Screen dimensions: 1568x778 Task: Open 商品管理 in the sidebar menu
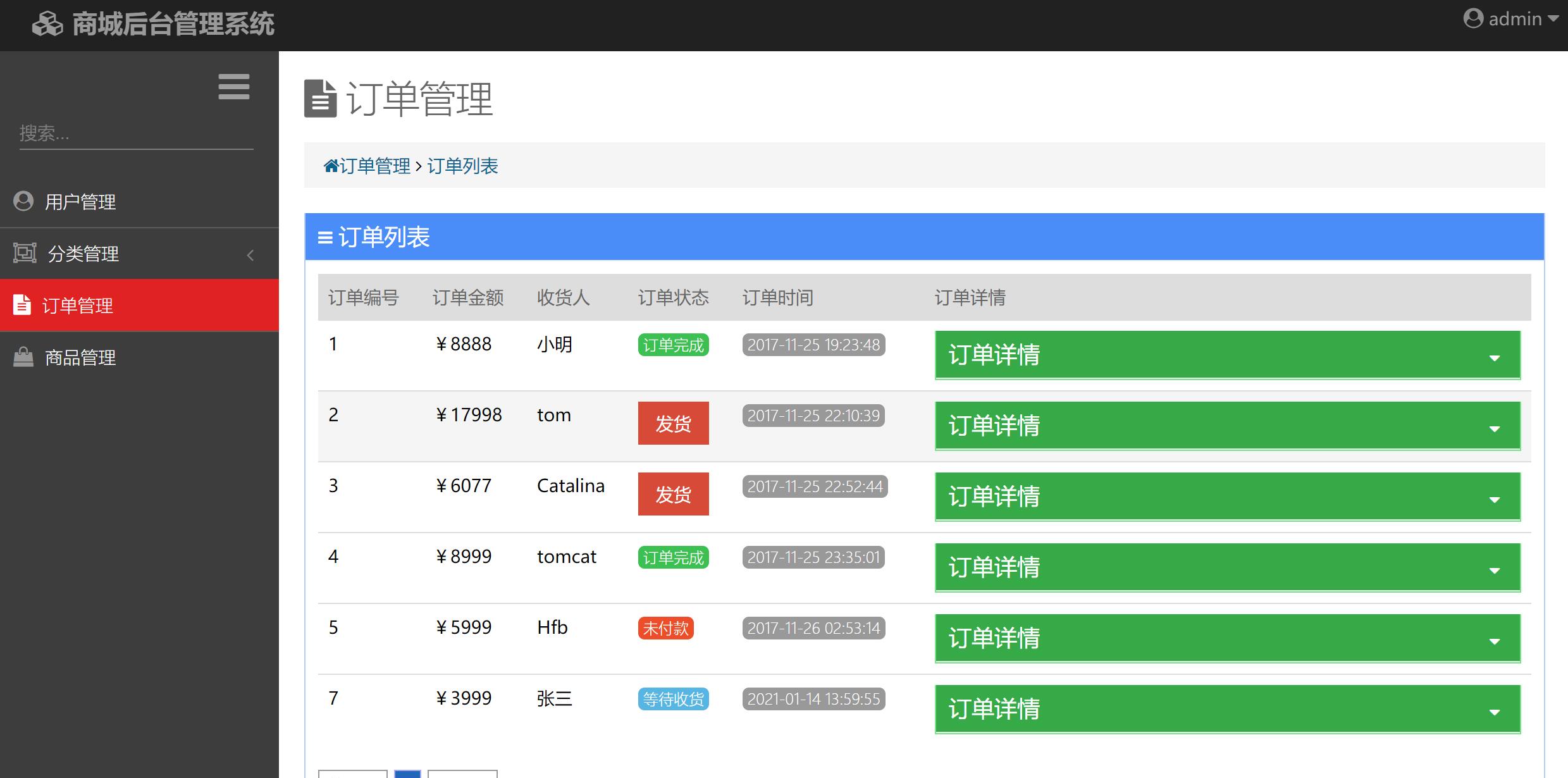point(80,357)
